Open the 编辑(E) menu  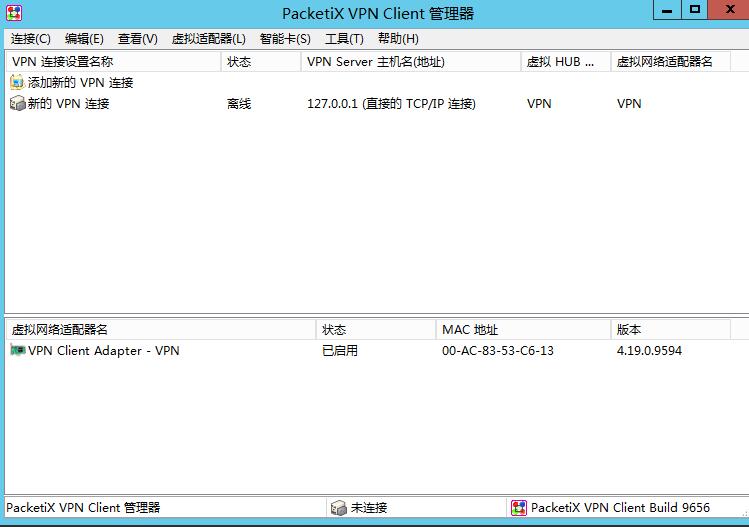pyautogui.click(x=84, y=39)
